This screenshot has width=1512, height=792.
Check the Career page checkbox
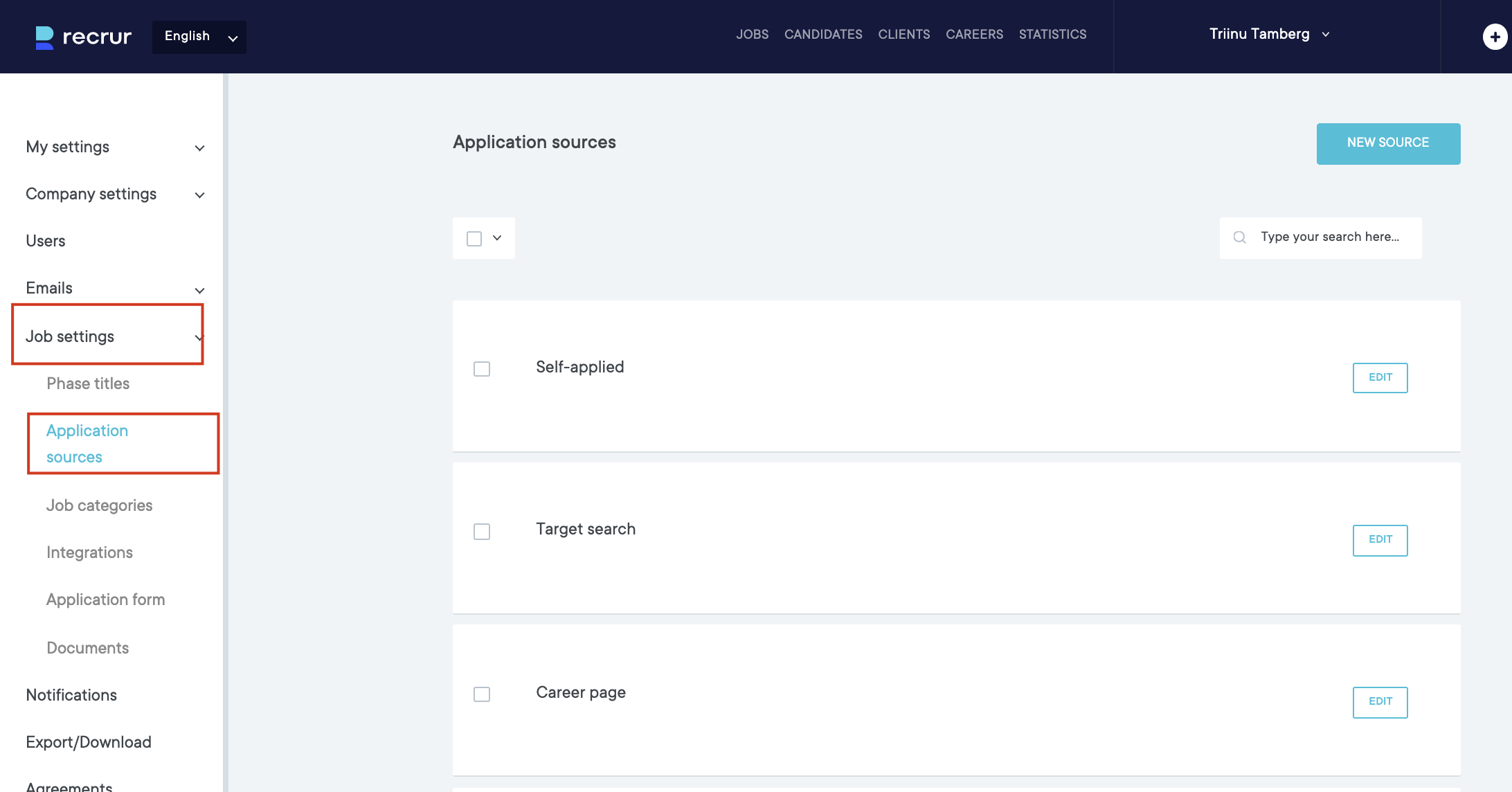(482, 694)
